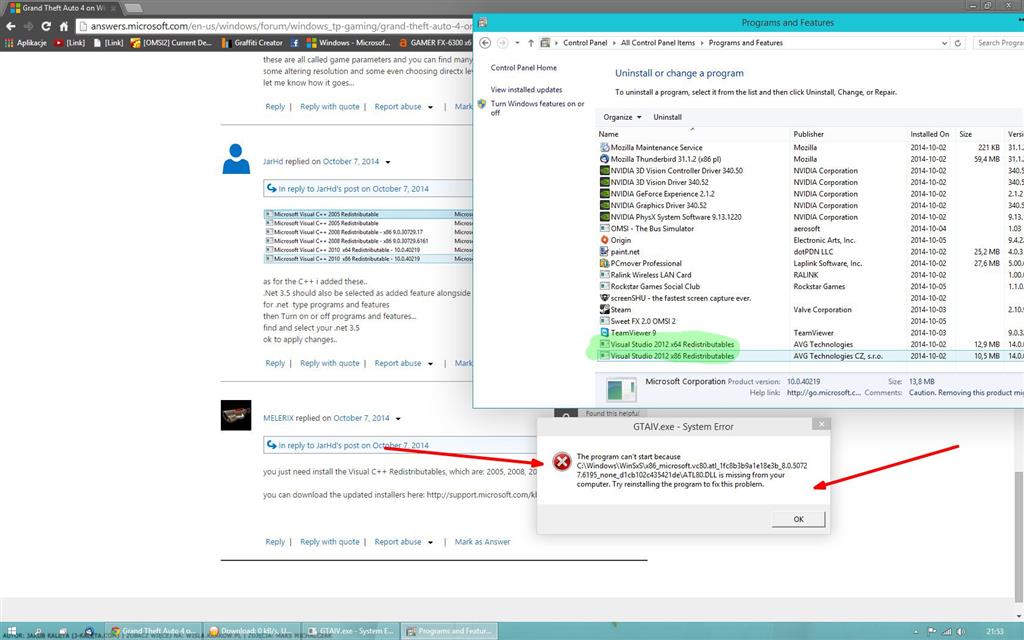The image size is (1024, 640).
Task: Open the Facebook bookmark icon
Action: click(x=295, y=42)
